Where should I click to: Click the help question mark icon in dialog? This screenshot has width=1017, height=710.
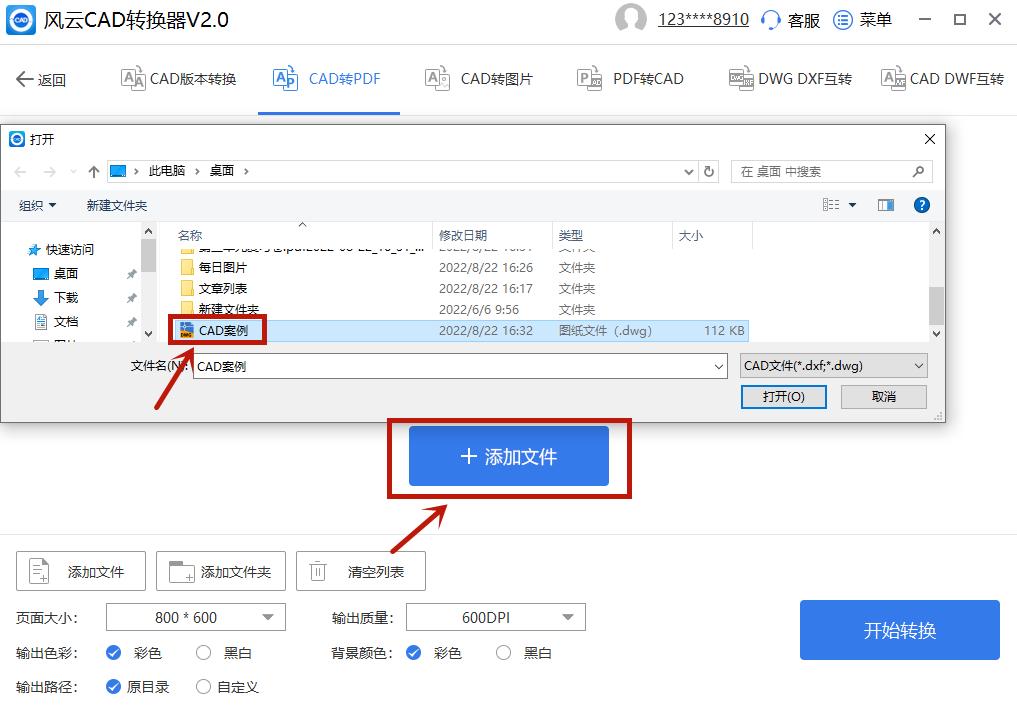click(x=921, y=204)
